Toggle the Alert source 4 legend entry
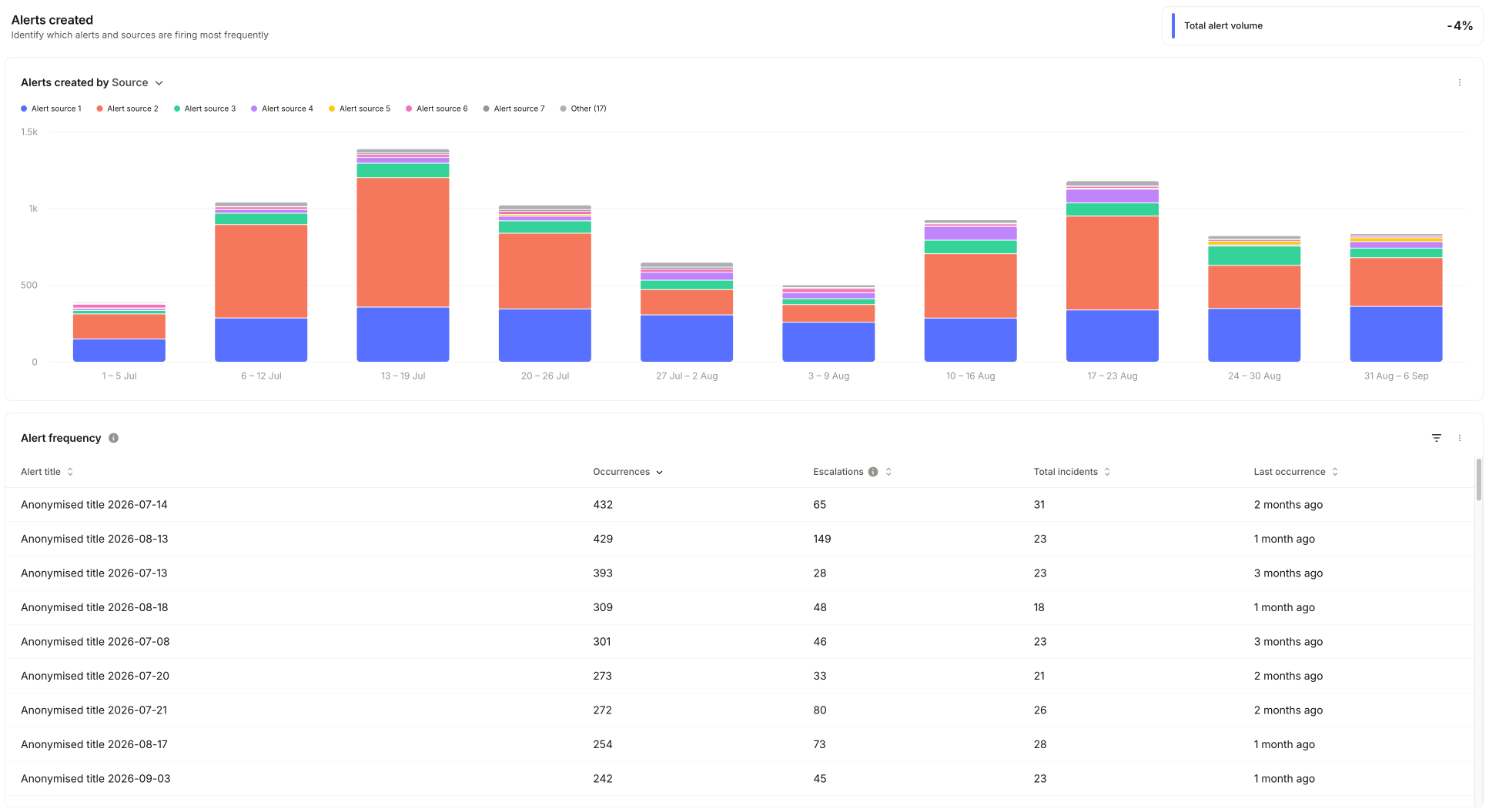 282,108
